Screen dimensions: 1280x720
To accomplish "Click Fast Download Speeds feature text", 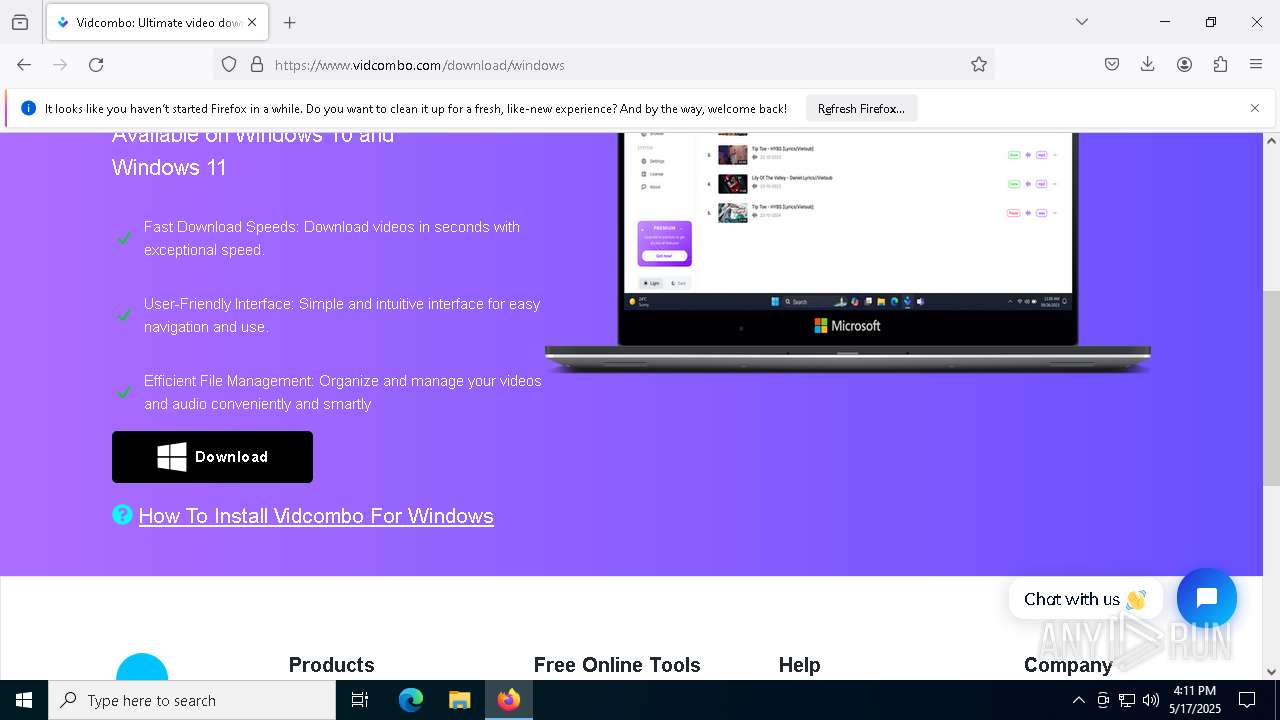I will click(332, 238).
